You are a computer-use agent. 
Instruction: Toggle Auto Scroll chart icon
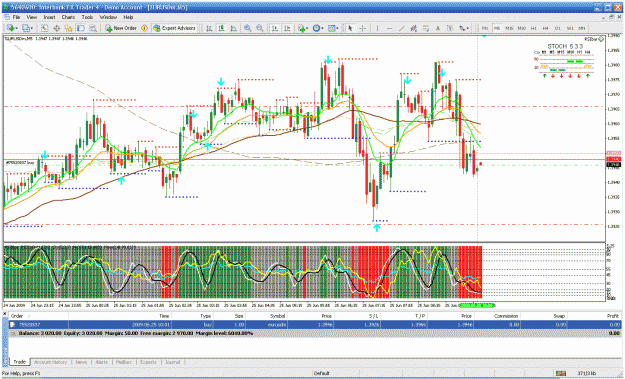coord(275,28)
